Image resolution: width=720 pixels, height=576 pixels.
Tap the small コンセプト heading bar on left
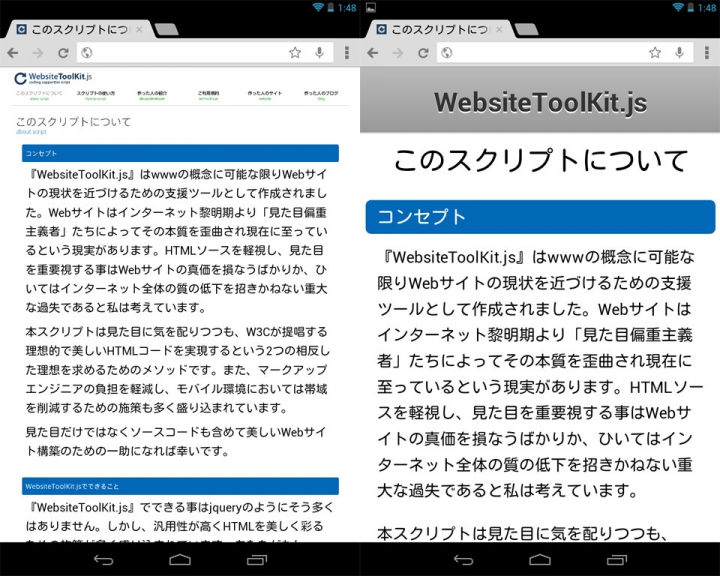180,153
